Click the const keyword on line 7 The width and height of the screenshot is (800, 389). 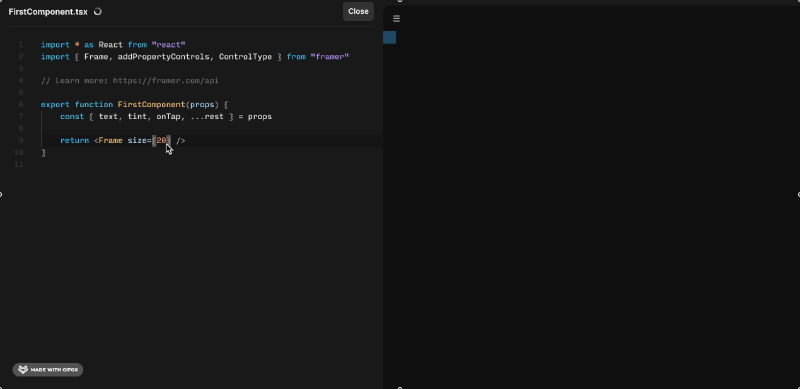pyautogui.click(x=72, y=116)
